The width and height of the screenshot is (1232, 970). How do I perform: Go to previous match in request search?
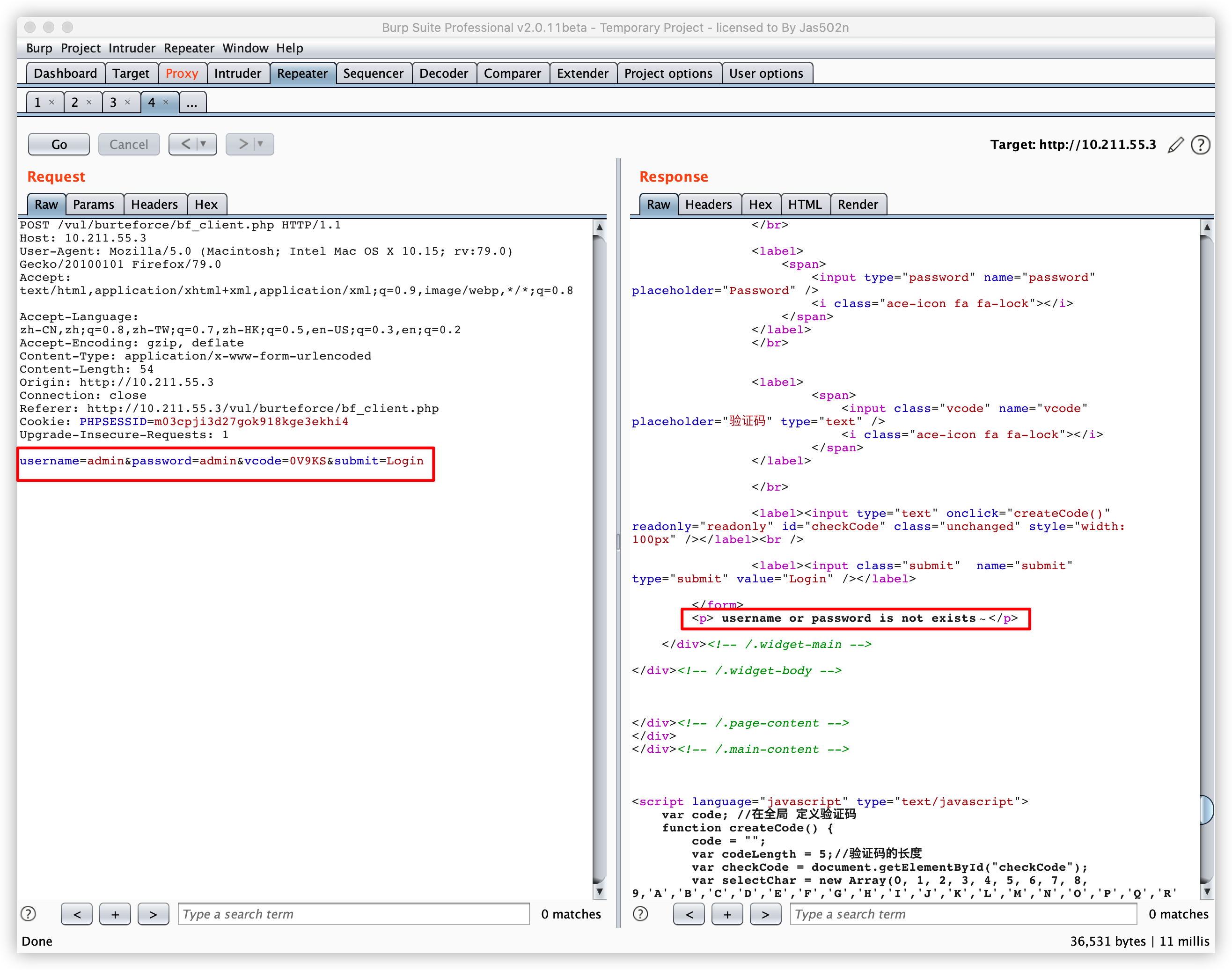coord(77,914)
